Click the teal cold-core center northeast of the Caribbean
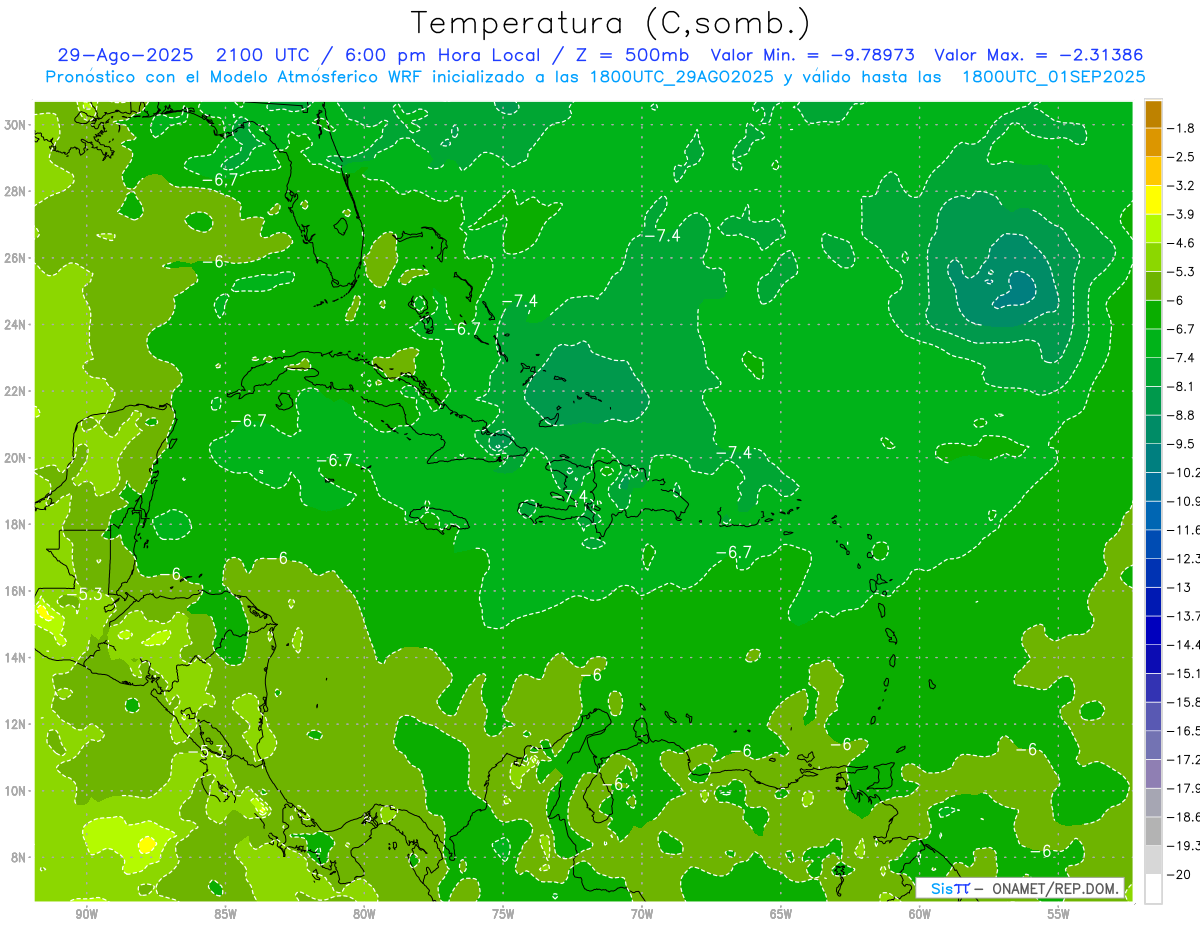This screenshot has width=1200, height=927. [x=1015, y=290]
